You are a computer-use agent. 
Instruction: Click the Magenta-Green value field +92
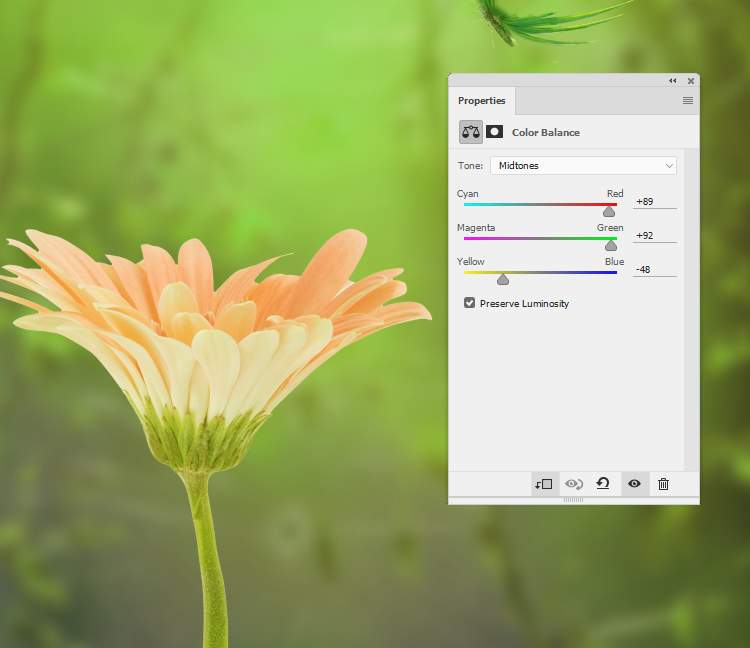click(x=654, y=236)
